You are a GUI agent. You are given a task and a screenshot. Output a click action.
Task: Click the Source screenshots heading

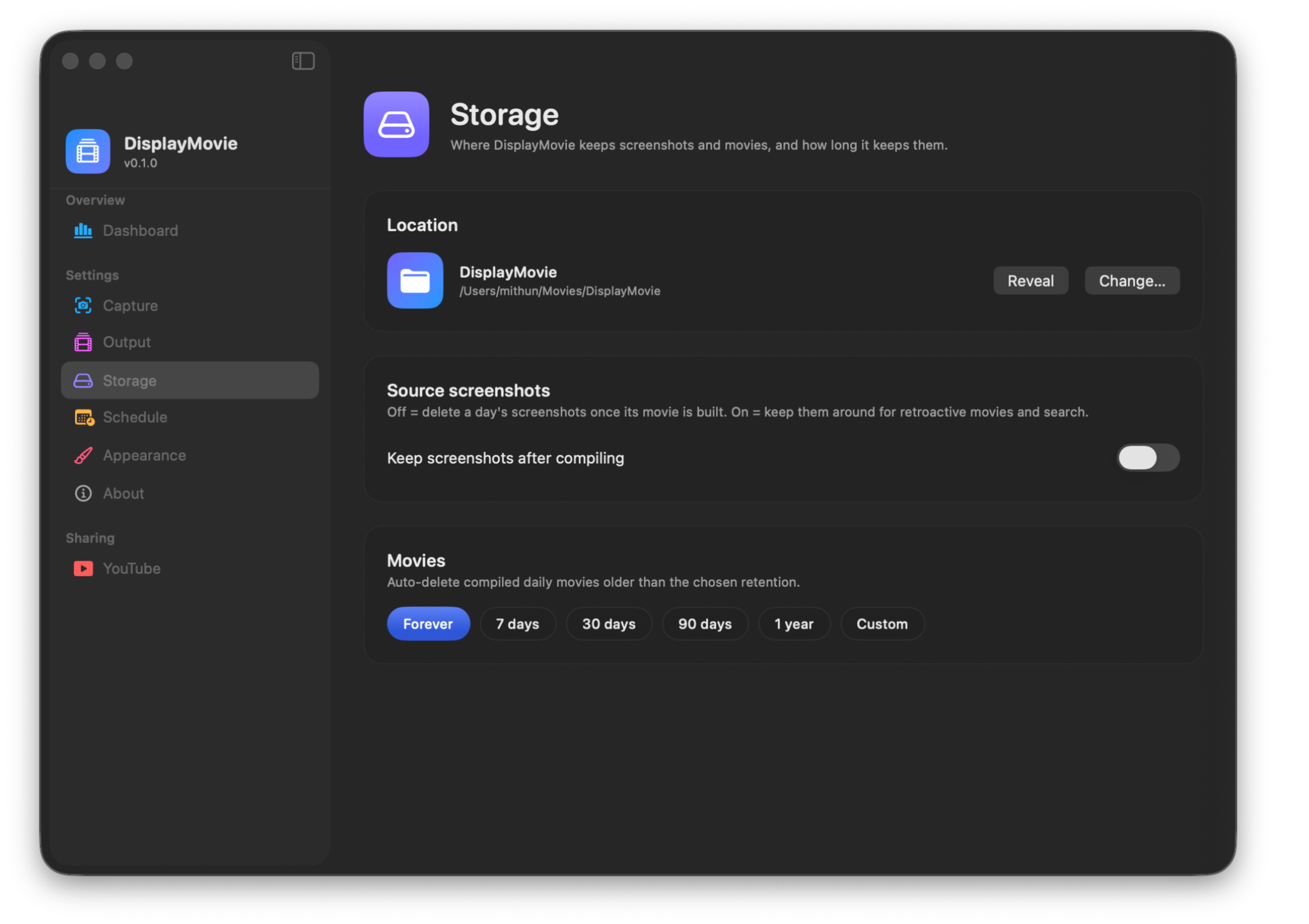[x=468, y=390]
